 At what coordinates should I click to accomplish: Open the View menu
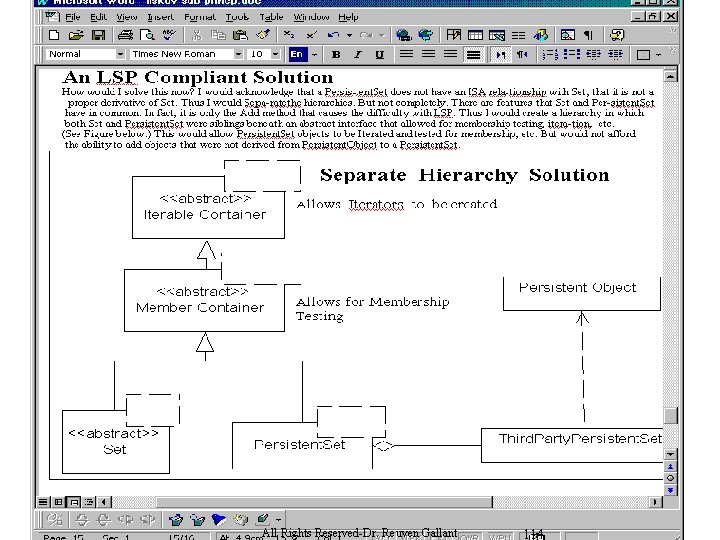tap(126, 17)
